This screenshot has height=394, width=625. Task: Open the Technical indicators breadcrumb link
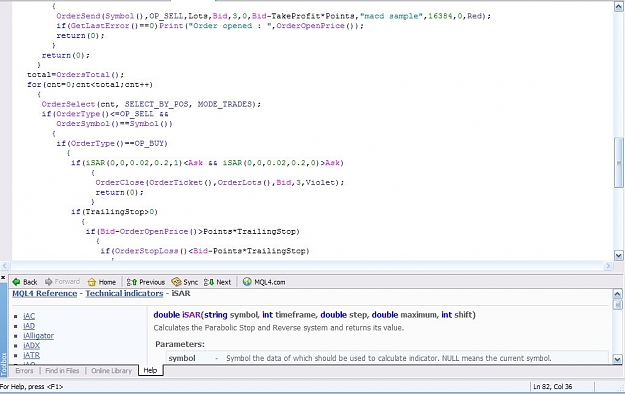tap(124, 294)
